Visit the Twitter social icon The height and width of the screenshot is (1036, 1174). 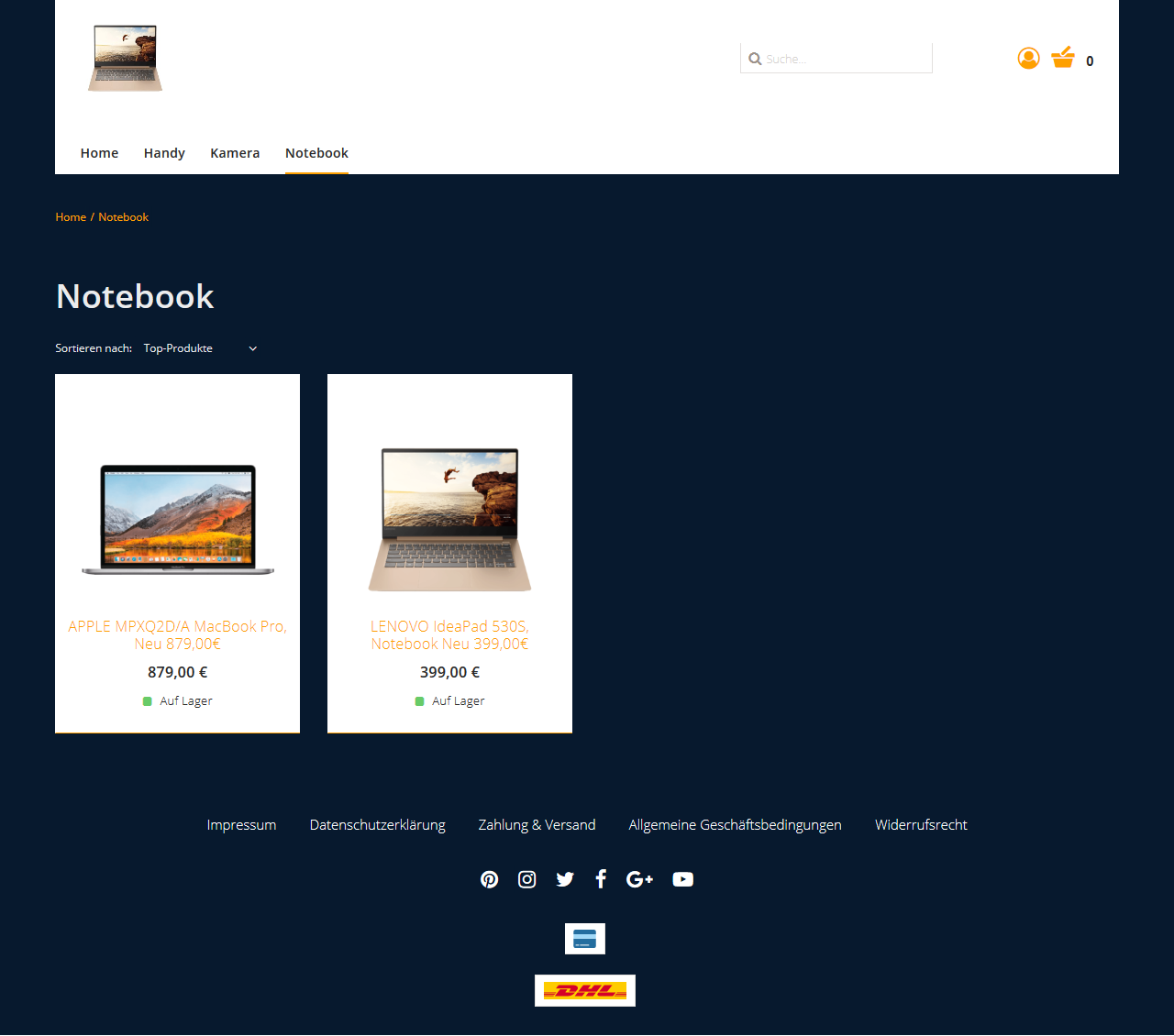pos(565,879)
